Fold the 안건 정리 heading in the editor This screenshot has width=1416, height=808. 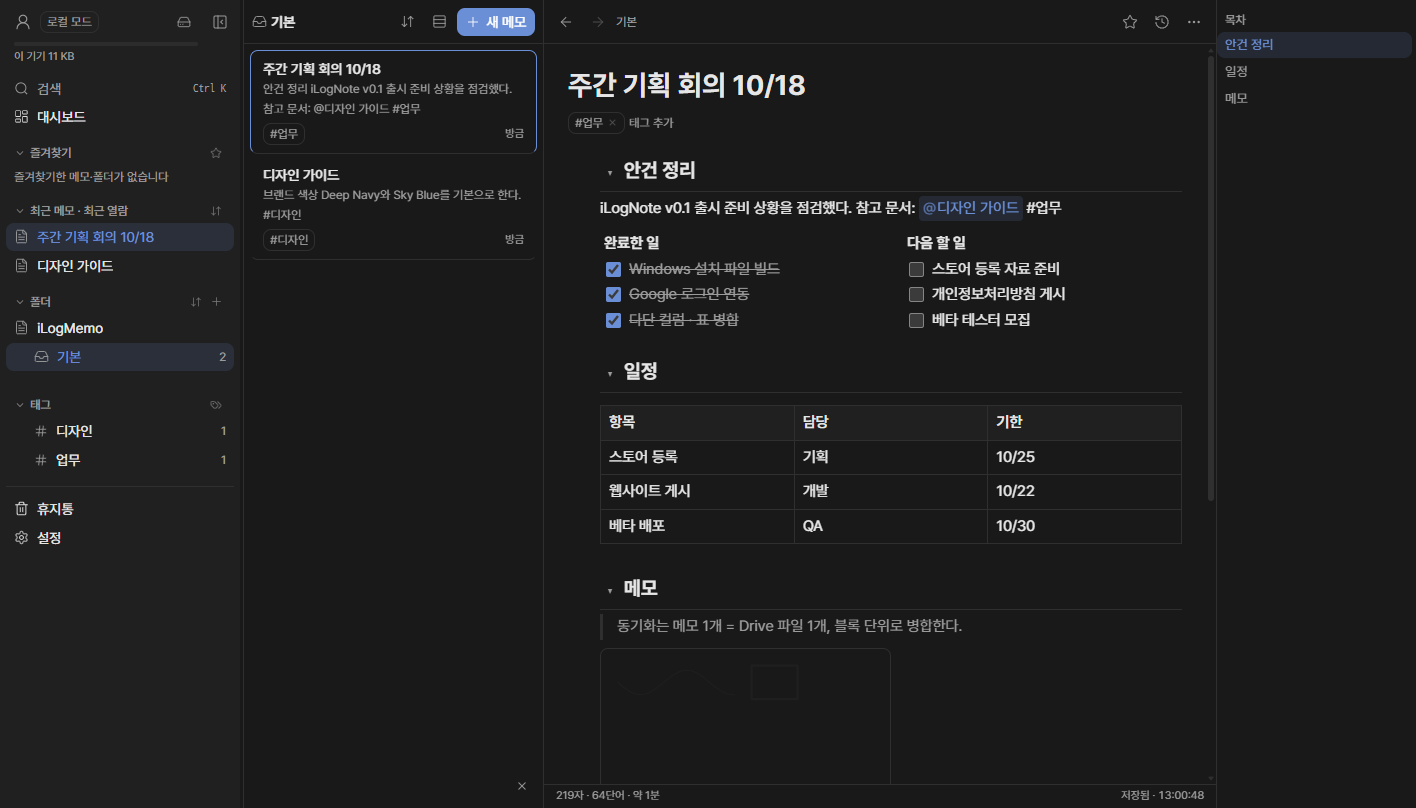point(610,173)
